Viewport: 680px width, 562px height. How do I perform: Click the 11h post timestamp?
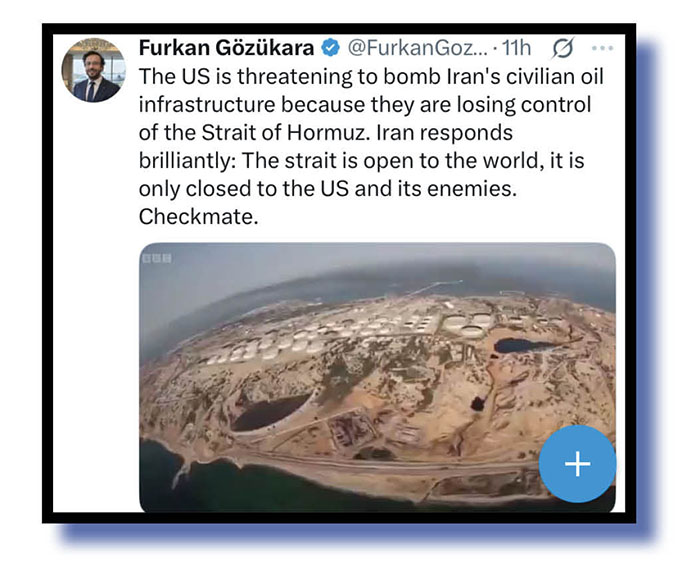tap(516, 48)
